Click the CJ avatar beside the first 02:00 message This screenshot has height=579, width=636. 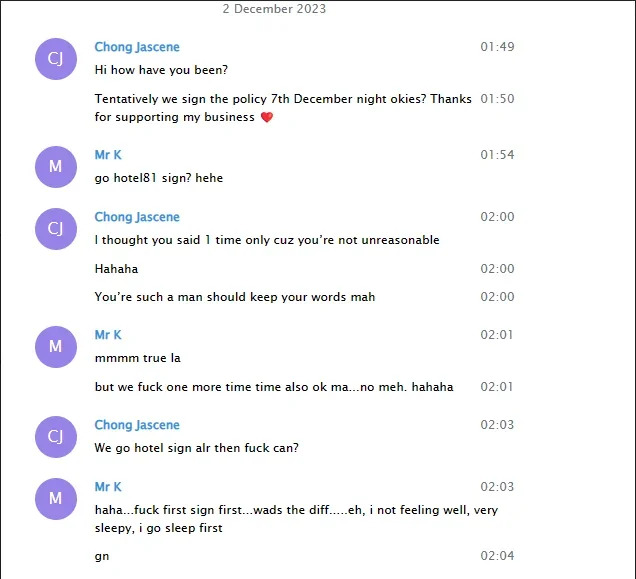tap(55, 229)
